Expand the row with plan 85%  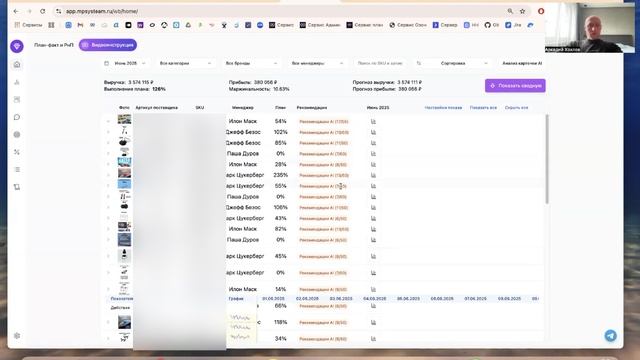109,143
